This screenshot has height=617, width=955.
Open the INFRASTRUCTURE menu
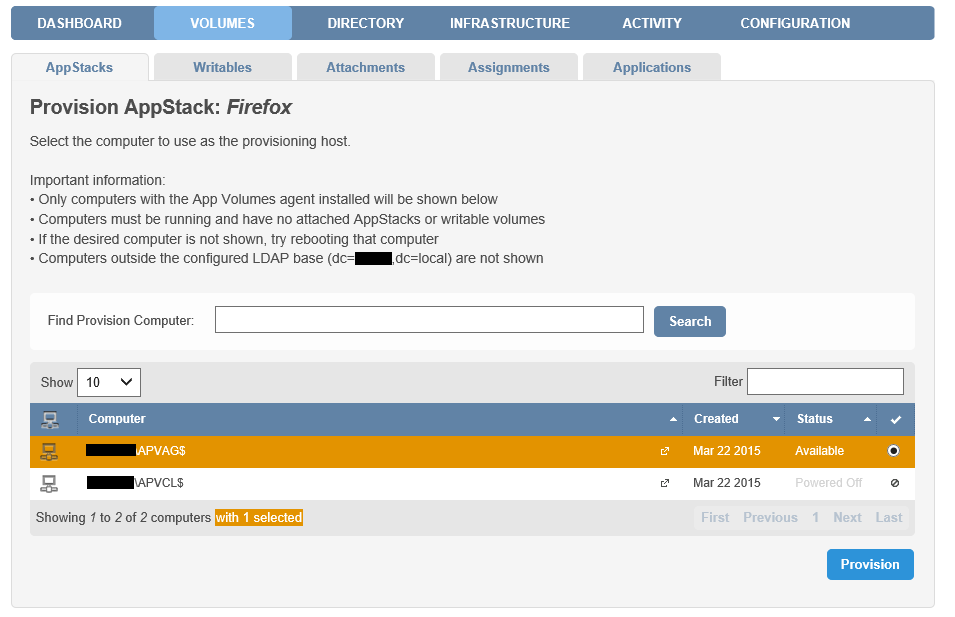(510, 22)
